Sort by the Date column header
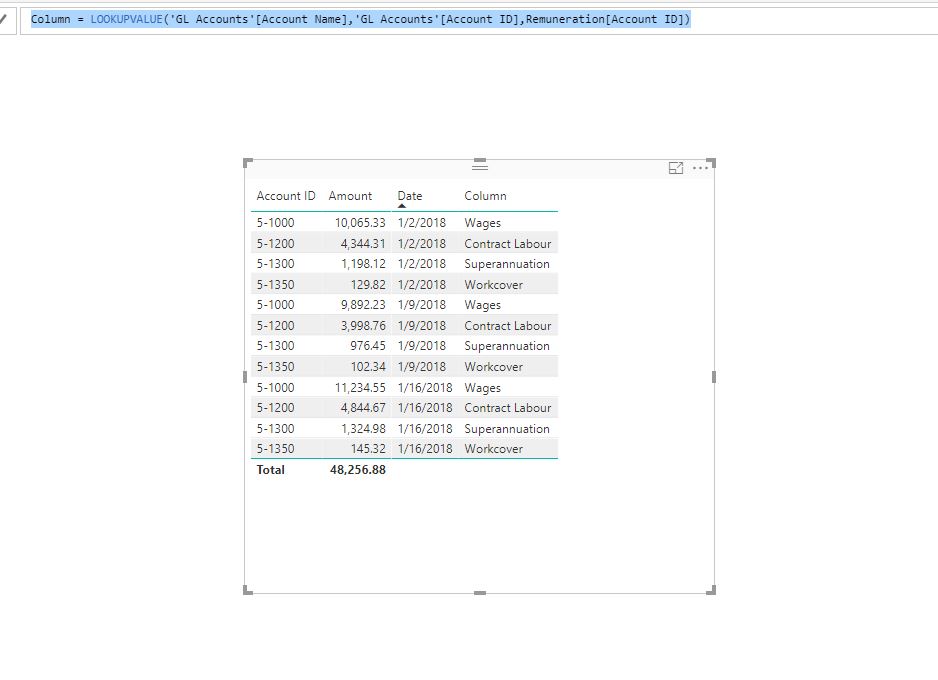The image size is (938, 680). [410, 196]
